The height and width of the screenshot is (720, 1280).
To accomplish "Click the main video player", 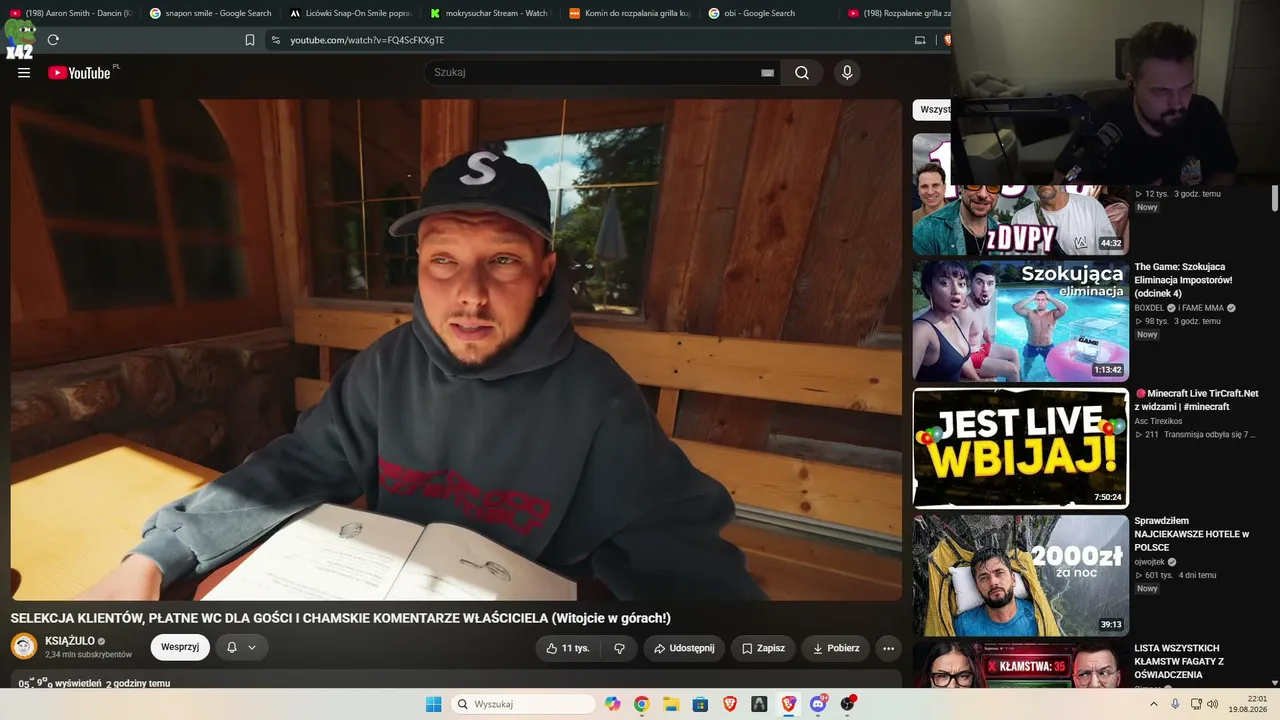I will pyautogui.click(x=456, y=349).
